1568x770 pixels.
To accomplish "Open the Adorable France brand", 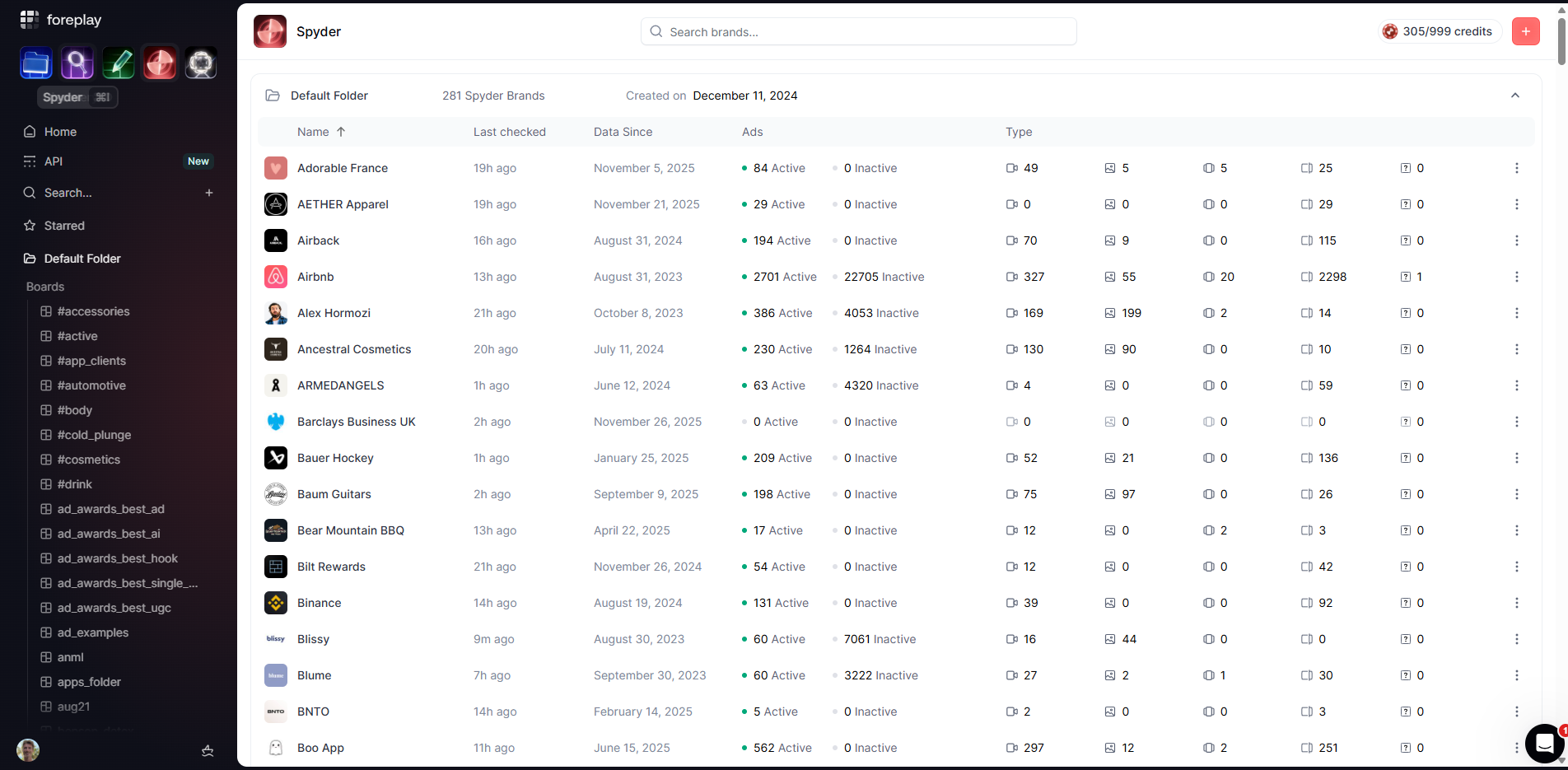I will [343, 168].
